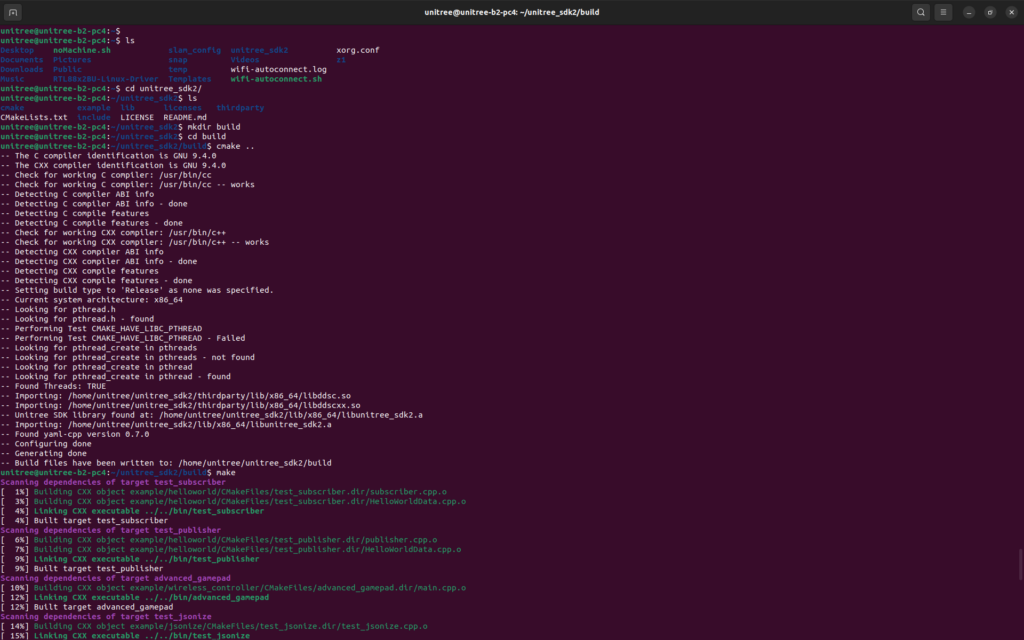Image resolution: width=1024 pixels, height=640 pixels.
Task: Click README.md in the listing
Action: 185,118
